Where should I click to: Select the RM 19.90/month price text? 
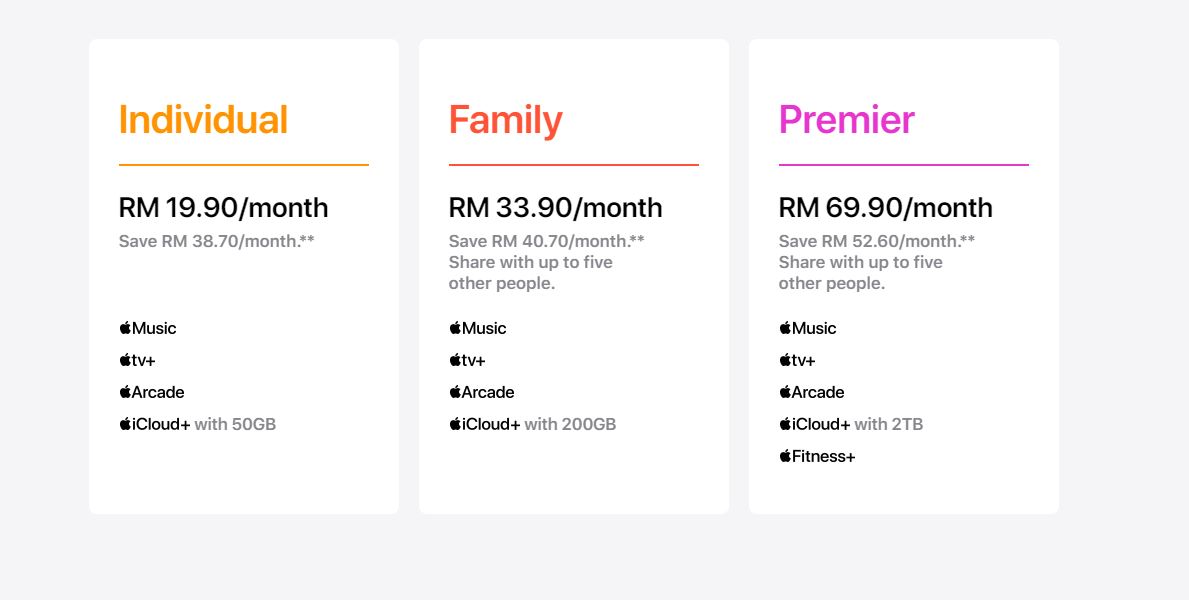coord(224,208)
